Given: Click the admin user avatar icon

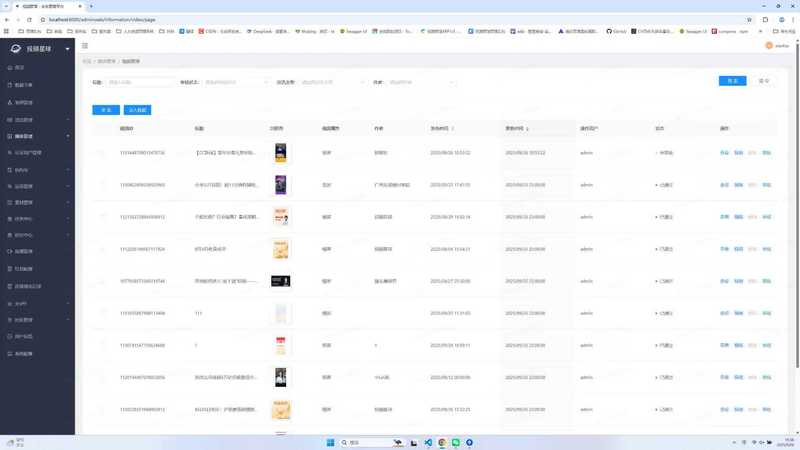Looking at the screenshot, I should tap(769, 46).
